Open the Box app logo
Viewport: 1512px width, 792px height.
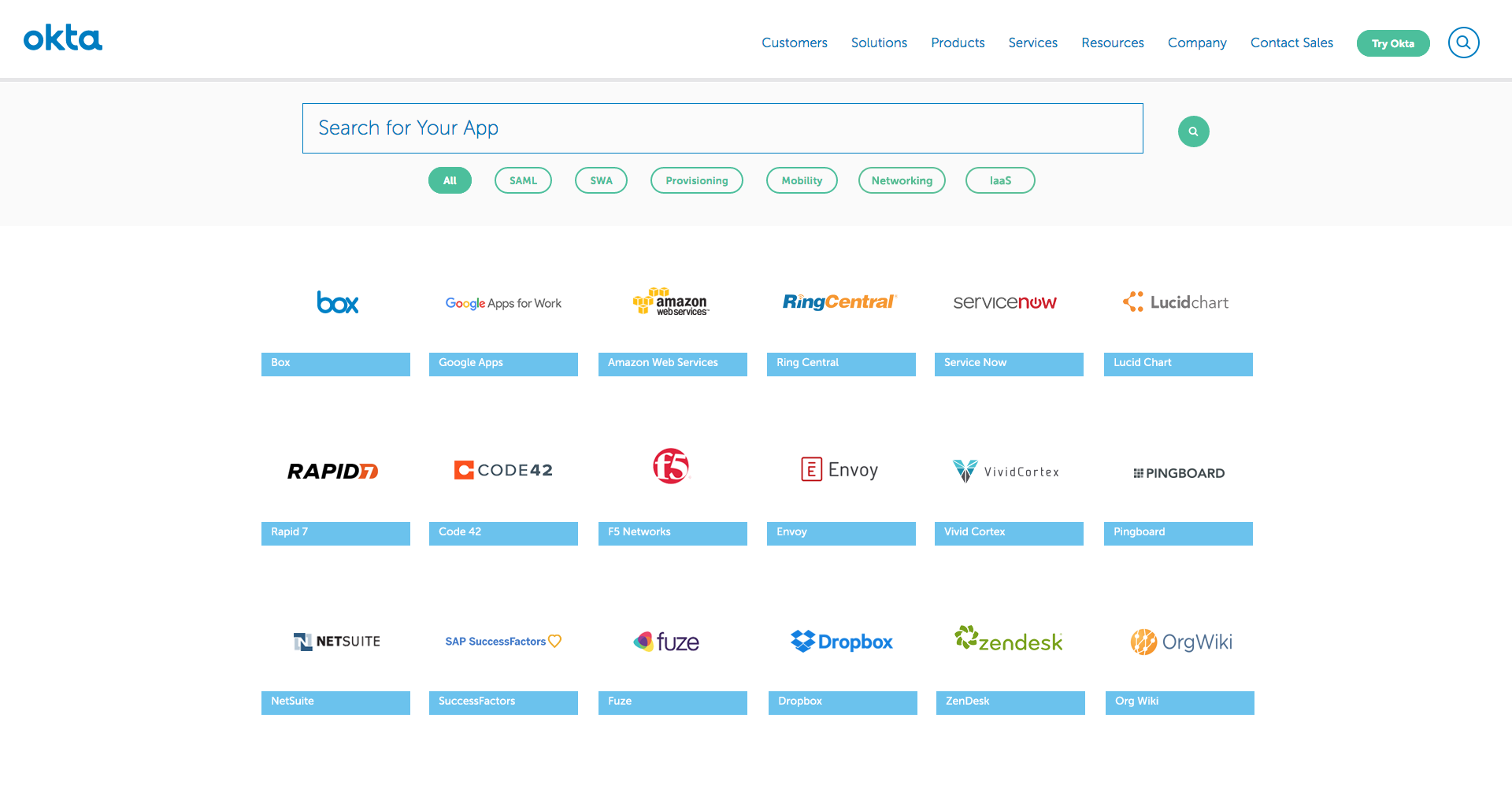(337, 302)
